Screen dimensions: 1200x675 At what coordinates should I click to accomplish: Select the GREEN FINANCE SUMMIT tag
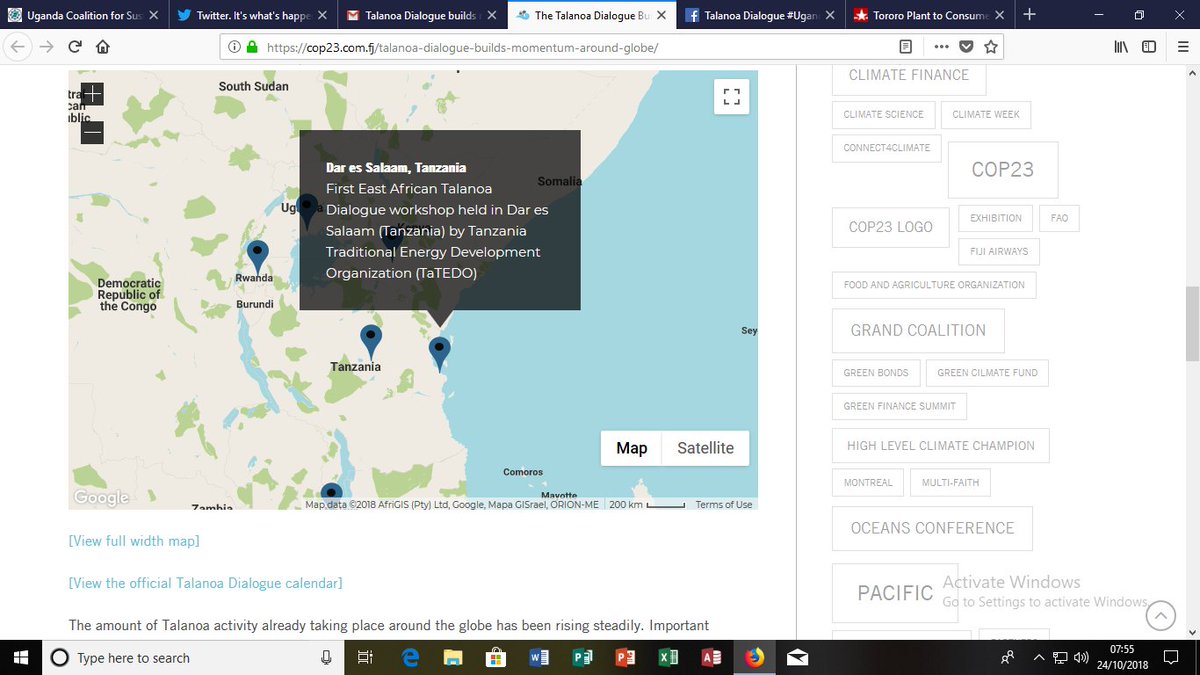(x=899, y=406)
